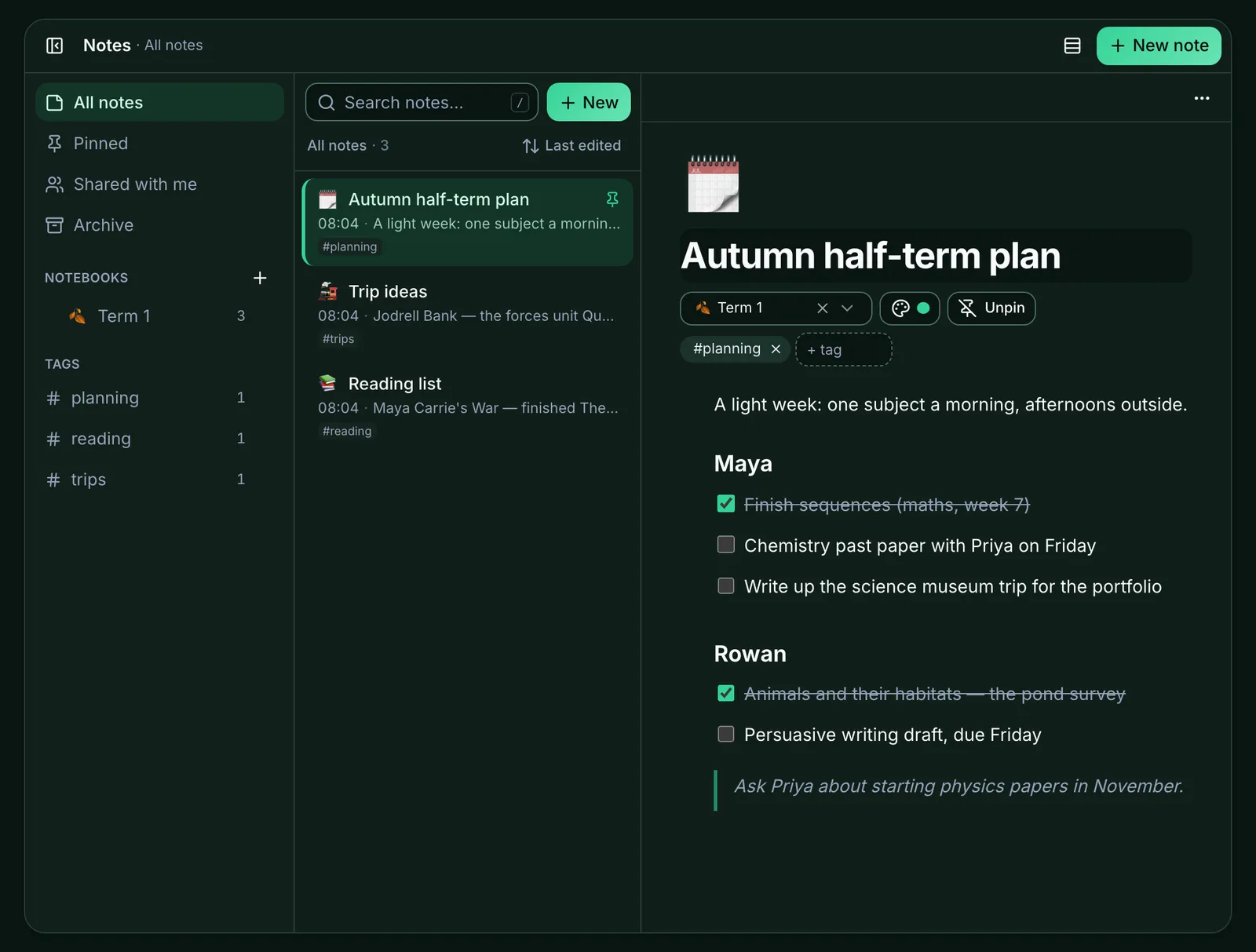
Task: Uncheck Finish sequences maths task
Action: tap(726, 504)
